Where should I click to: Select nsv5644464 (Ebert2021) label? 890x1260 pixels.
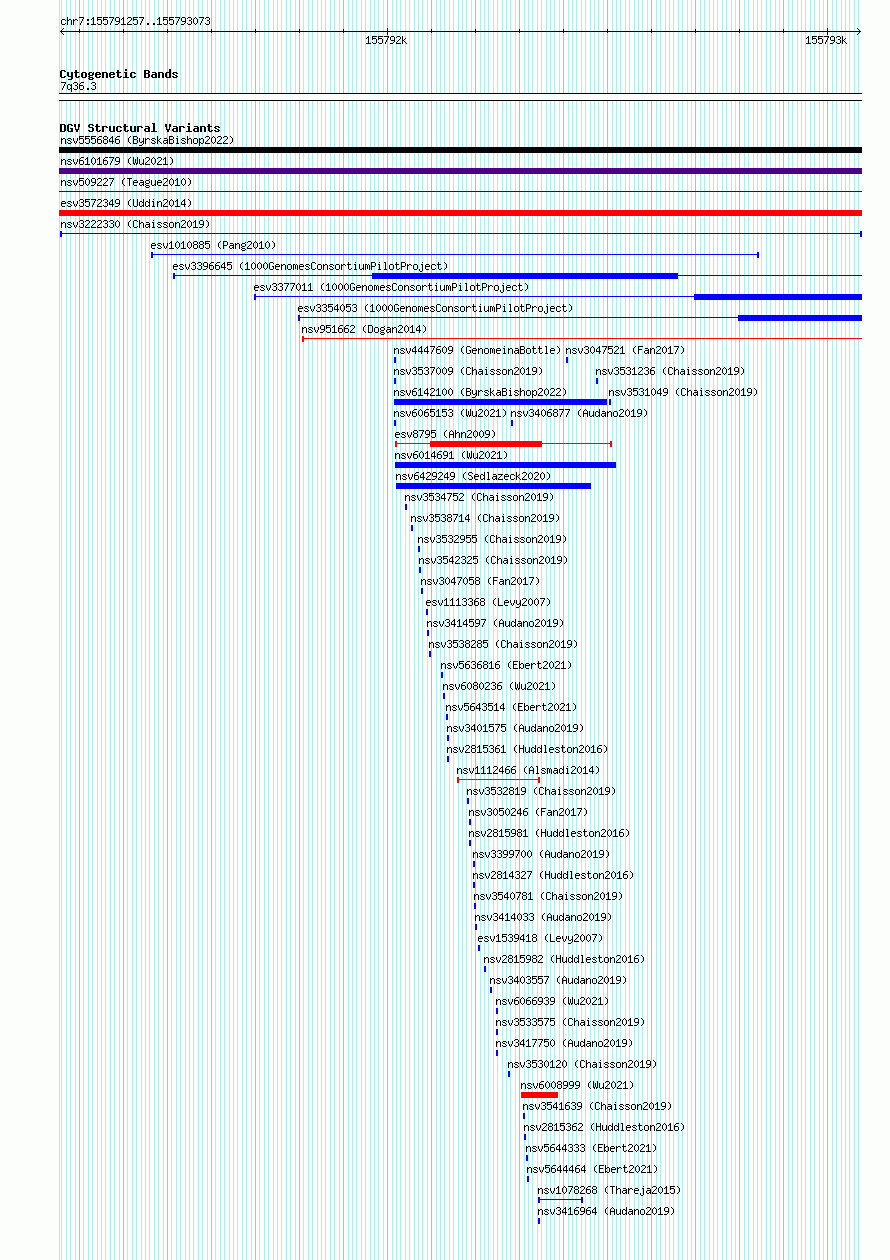click(x=592, y=1170)
